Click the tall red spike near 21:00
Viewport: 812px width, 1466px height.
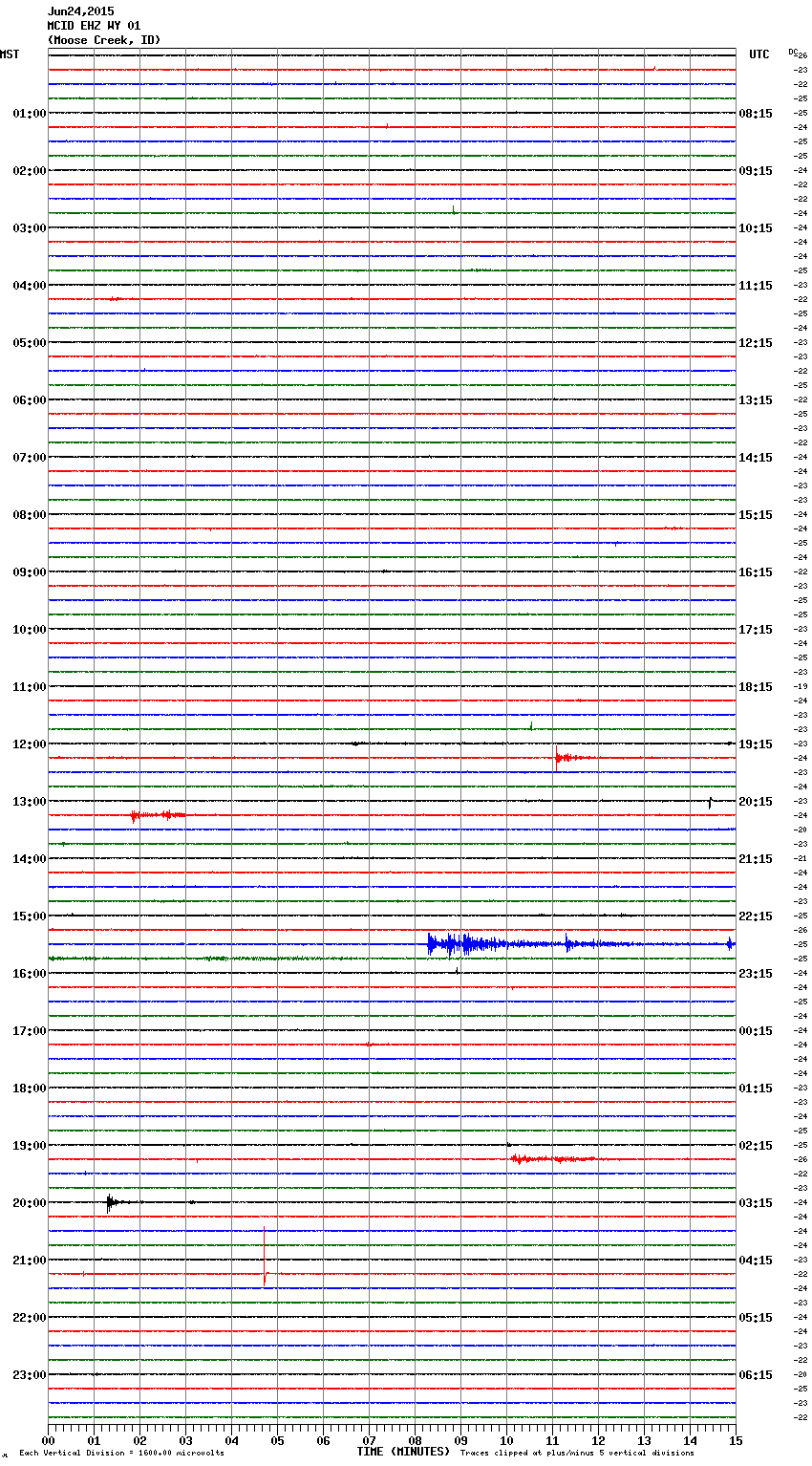[264, 1256]
